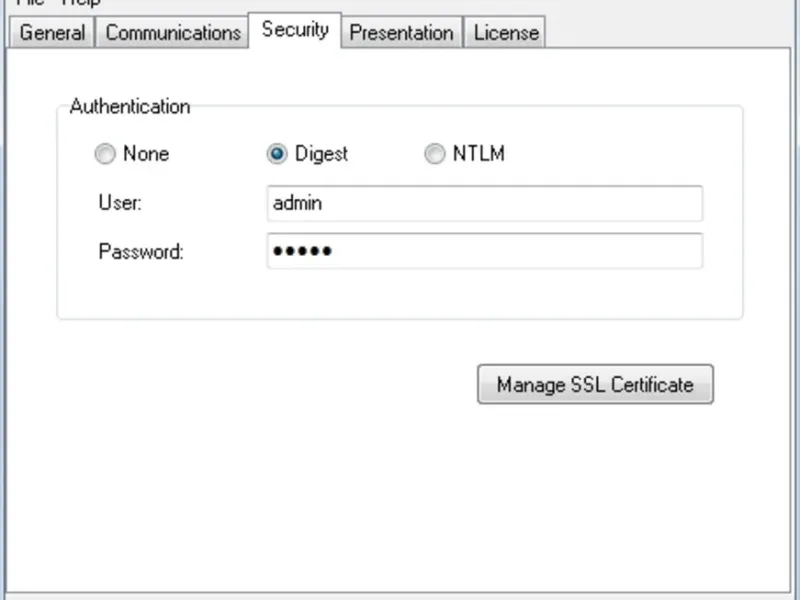Click into the Password input field
Viewport: 800px width, 600px height.
pyautogui.click(x=484, y=251)
